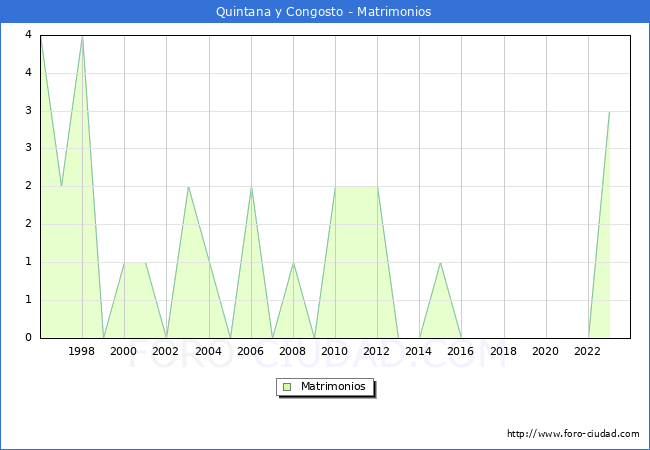Click the 2012 x-axis year label
The width and height of the screenshot is (650, 450).
(376, 351)
